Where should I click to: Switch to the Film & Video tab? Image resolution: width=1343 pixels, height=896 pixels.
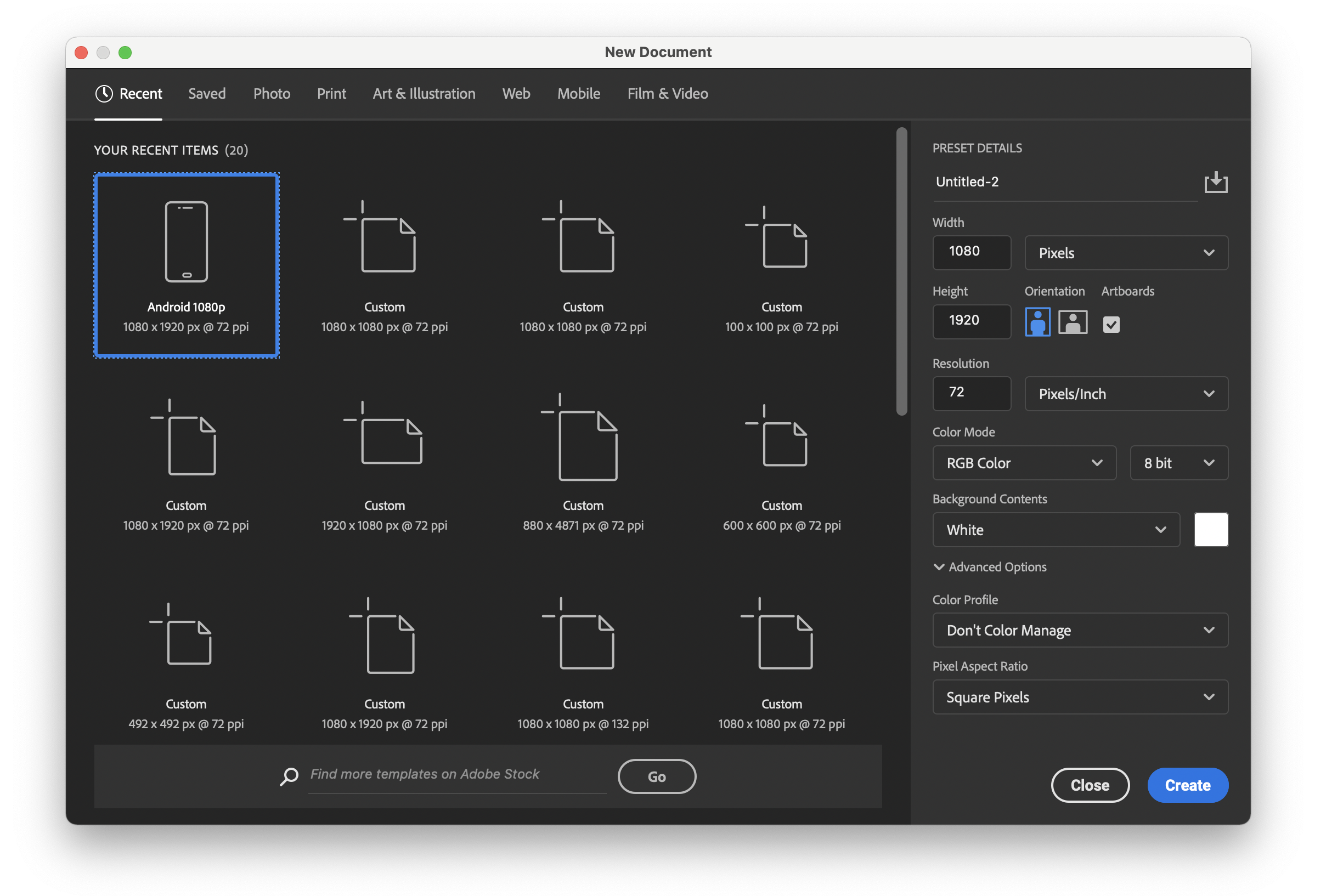(667, 94)
